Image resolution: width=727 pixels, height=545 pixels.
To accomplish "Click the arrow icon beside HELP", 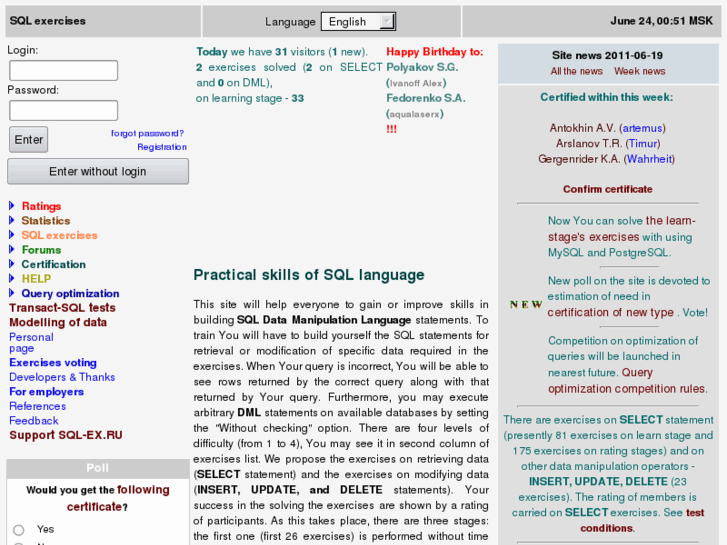I will [12, 278].
